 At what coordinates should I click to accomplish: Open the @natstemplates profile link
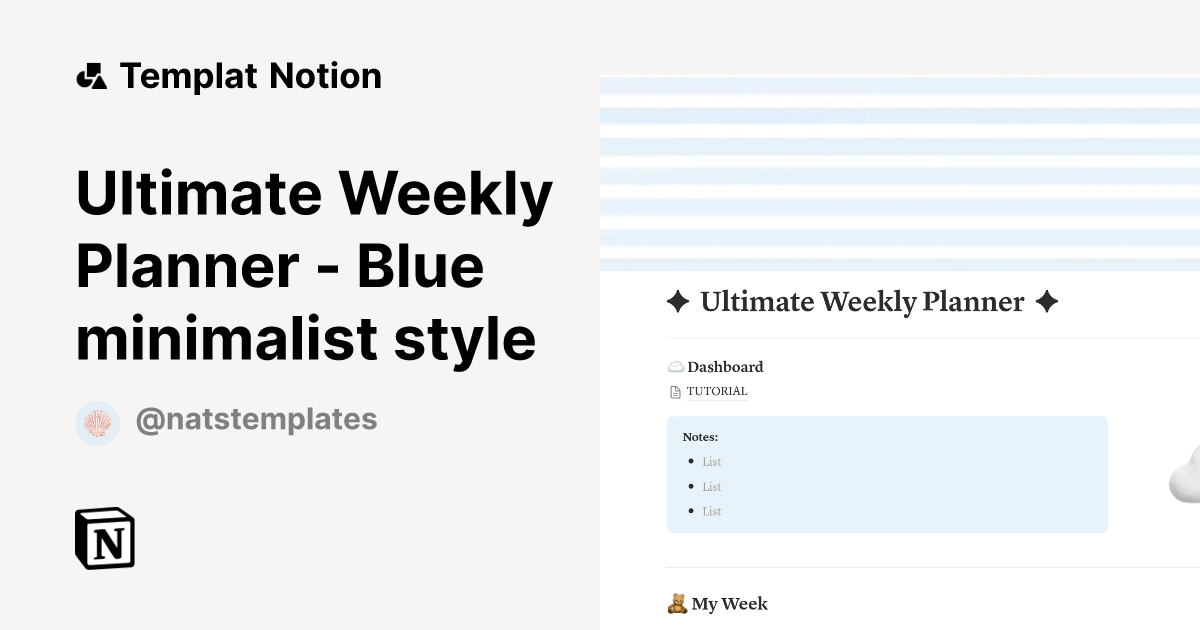pos(256,419)
